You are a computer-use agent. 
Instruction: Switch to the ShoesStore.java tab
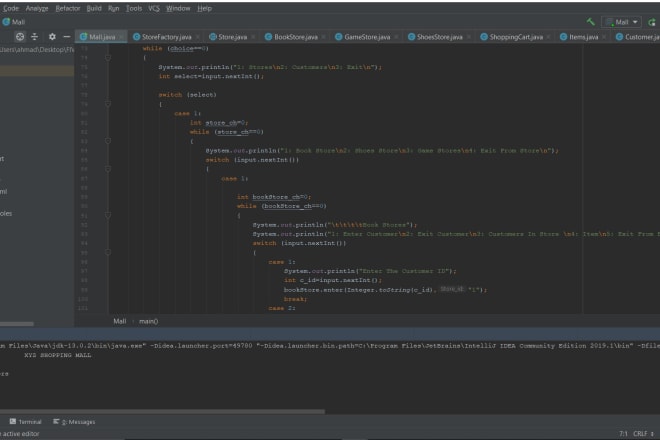click(439, 37)
